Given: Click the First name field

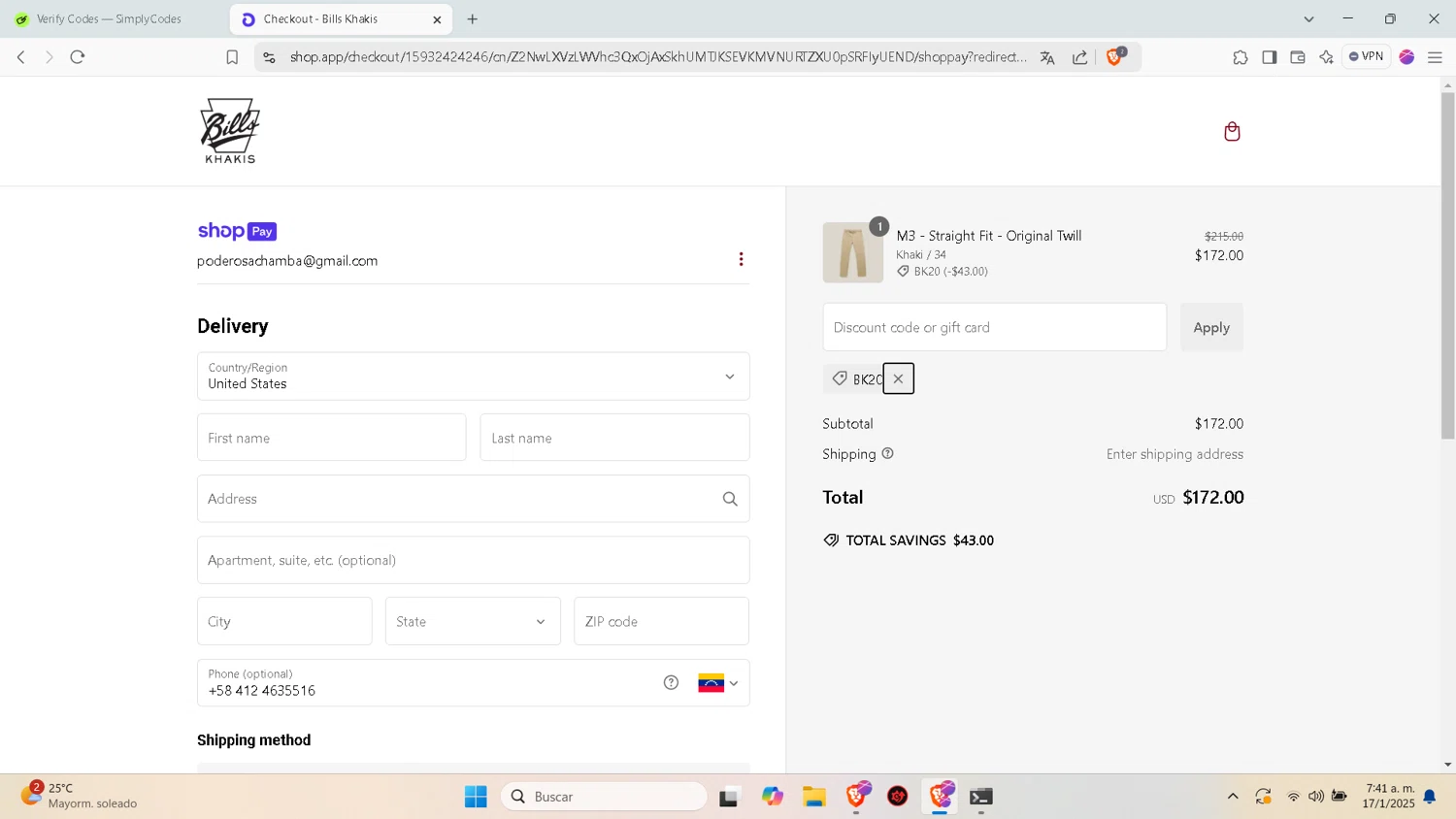Looking at the screenshot, I should point(332,438).
